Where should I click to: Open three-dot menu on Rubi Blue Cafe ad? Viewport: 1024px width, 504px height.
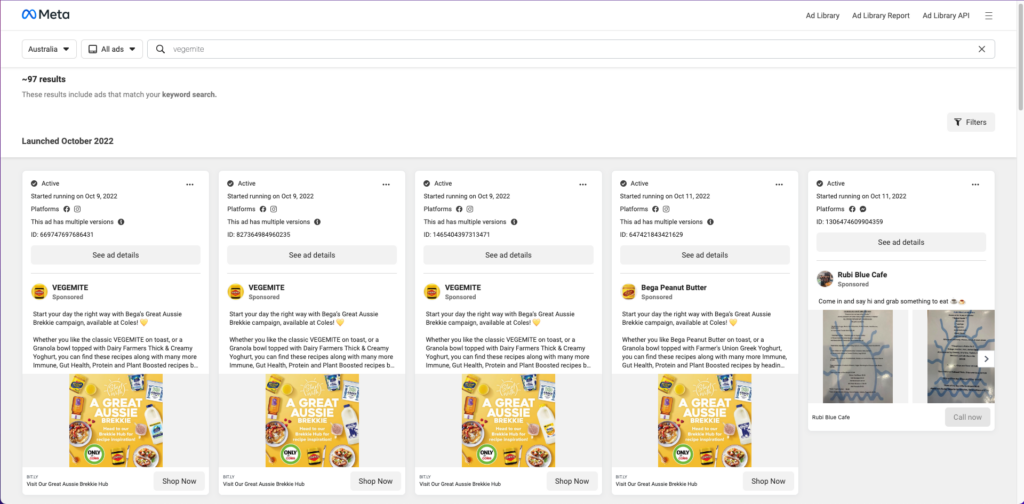pyautogui.click(x=976, y=185)
